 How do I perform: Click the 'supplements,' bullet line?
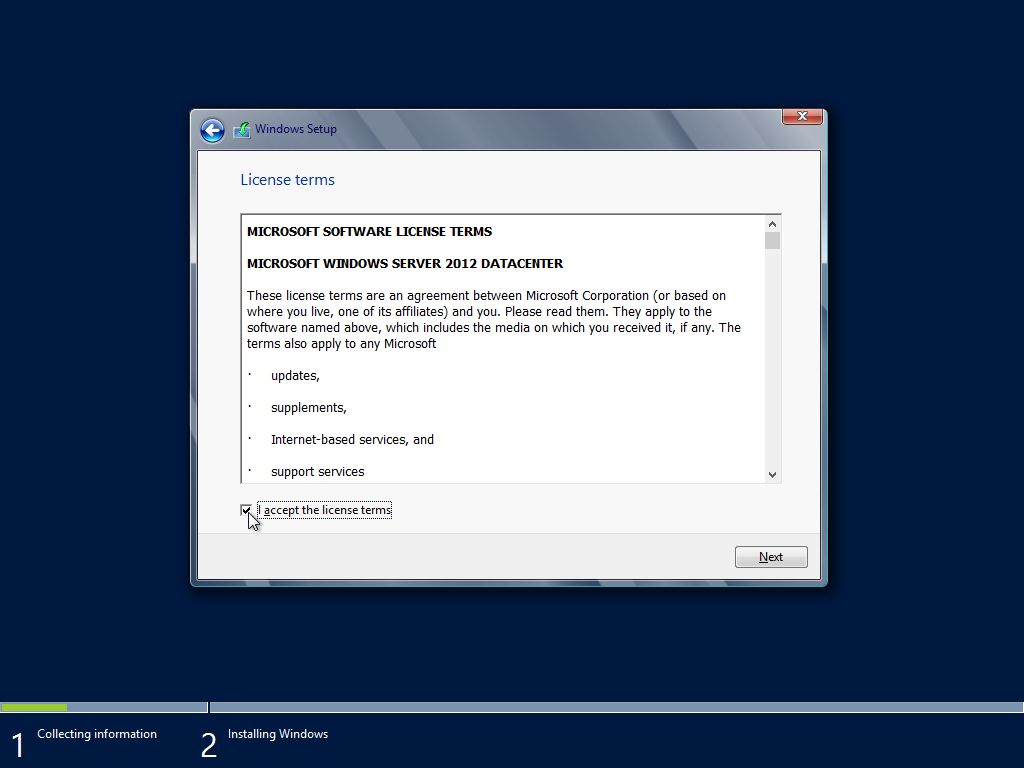point(309,408)
